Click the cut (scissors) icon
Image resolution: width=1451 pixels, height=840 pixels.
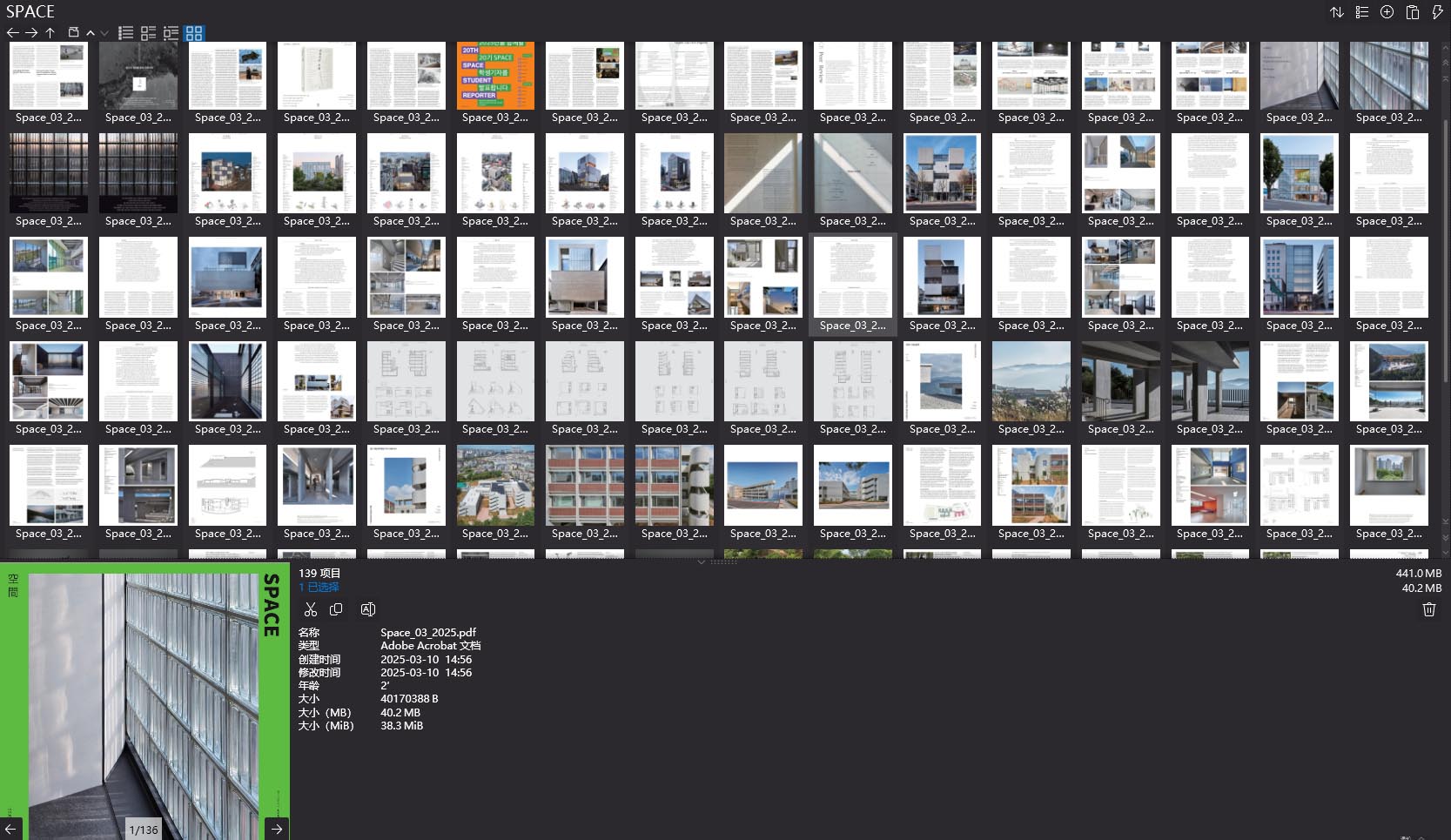coord(311,609)
